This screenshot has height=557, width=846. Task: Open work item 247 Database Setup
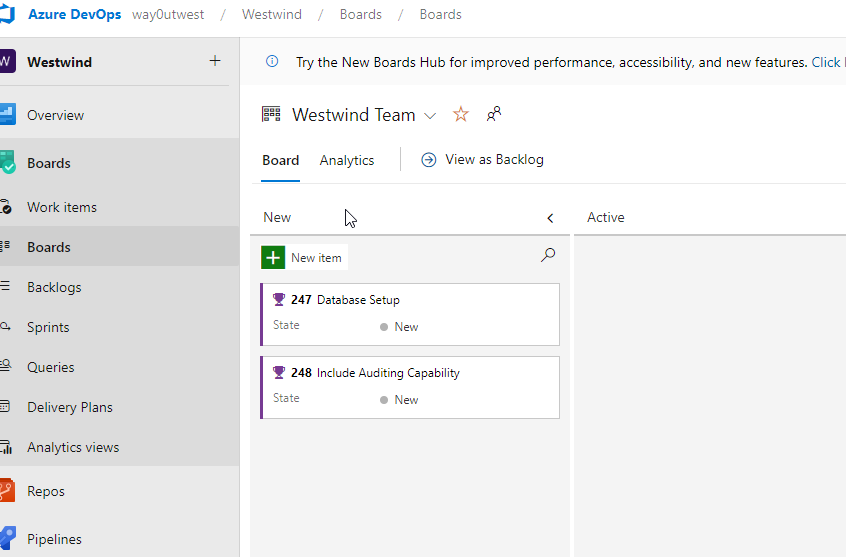click(358, 300)
